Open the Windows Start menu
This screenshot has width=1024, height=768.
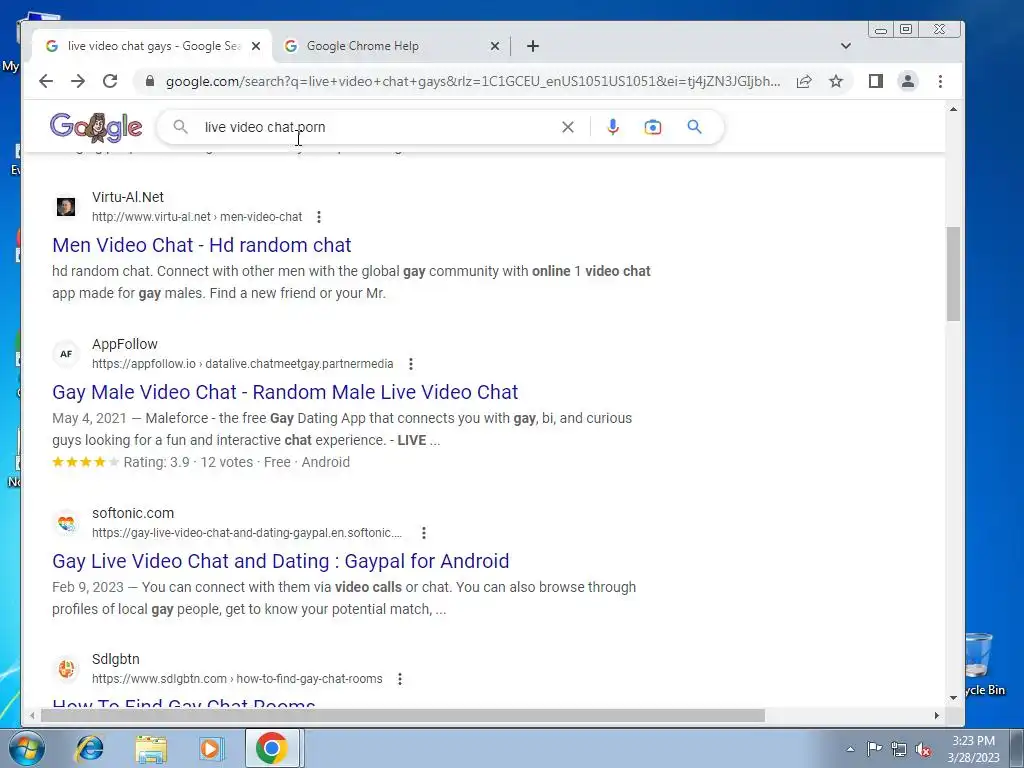pyautogui.click(x=26, y=748)
